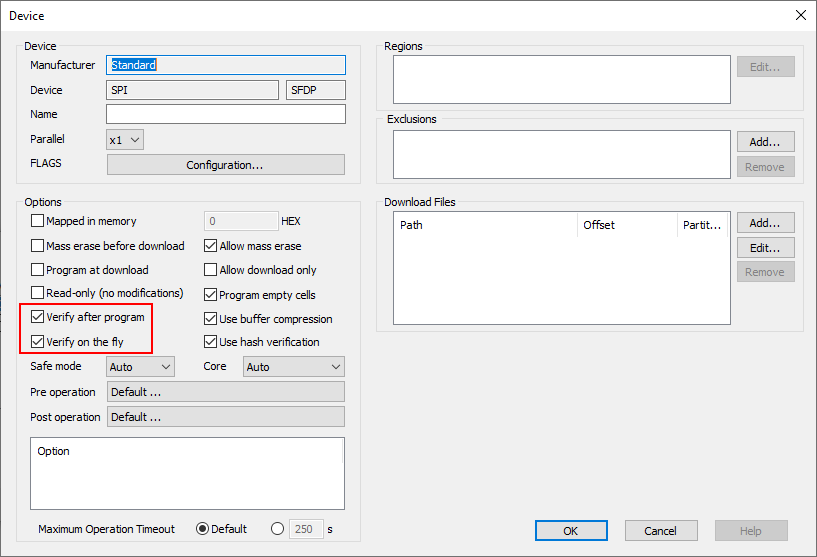
Task: Check Mass erase before download
Action: [38, 246]
